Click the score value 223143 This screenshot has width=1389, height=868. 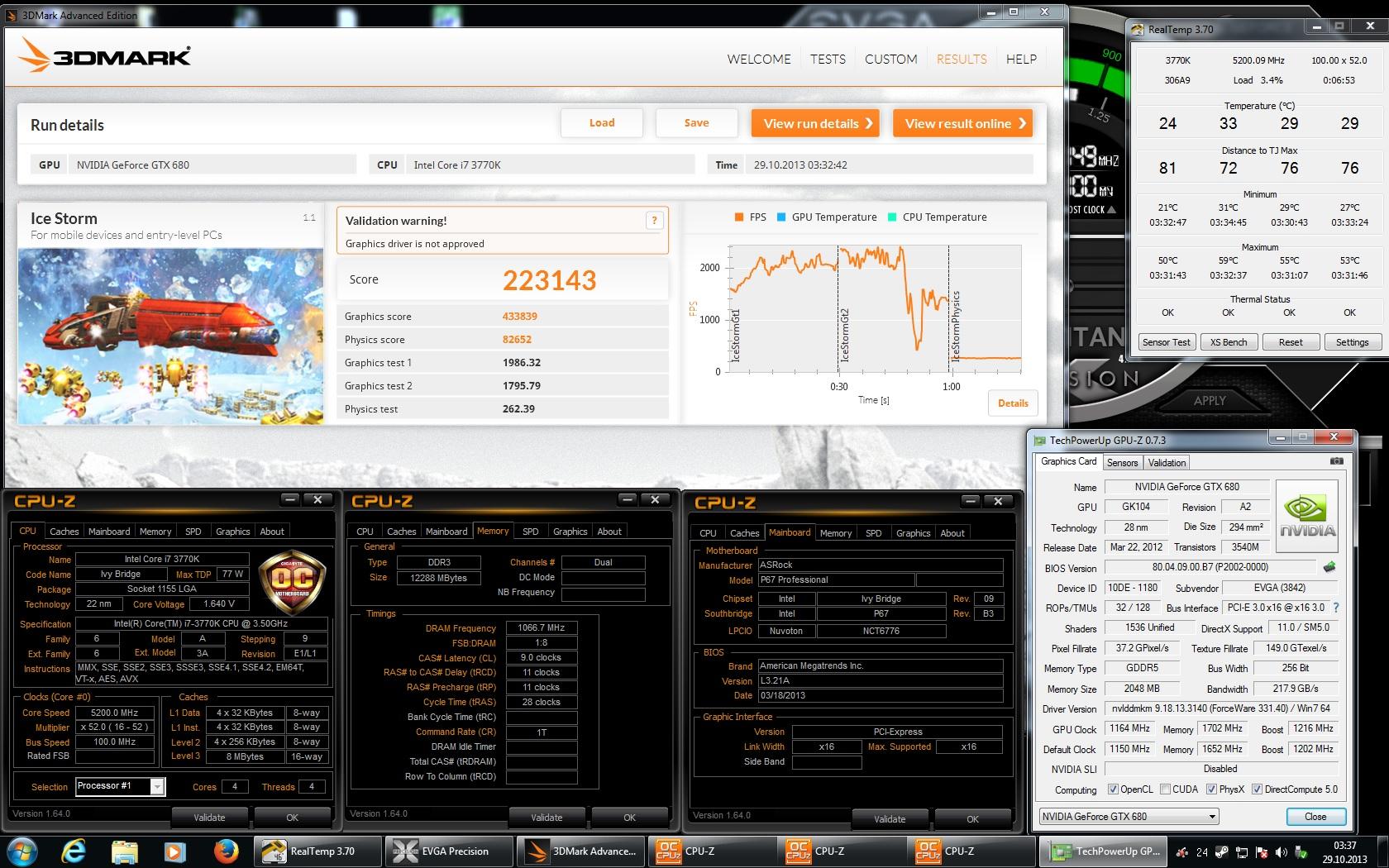(549, 280)
